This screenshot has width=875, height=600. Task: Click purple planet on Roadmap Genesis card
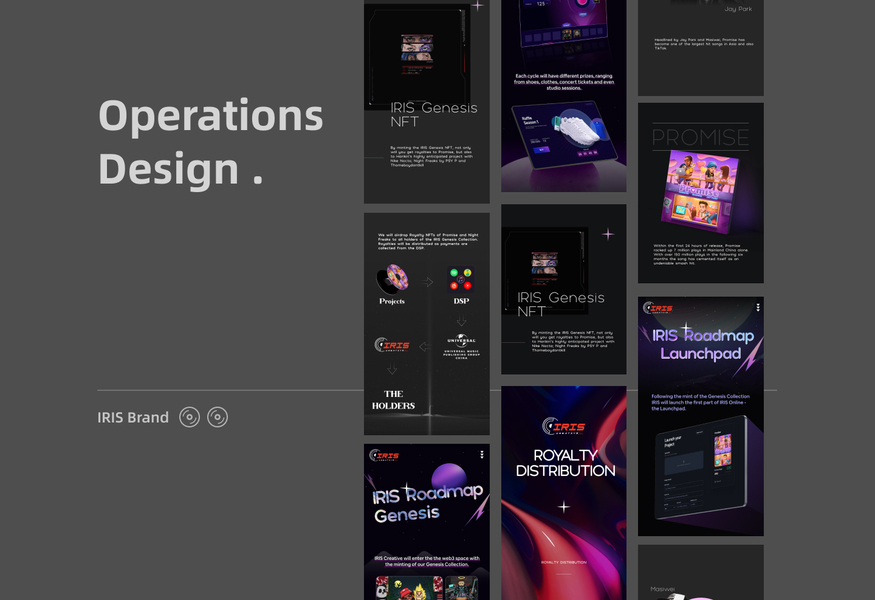click(x=449, y=478)
